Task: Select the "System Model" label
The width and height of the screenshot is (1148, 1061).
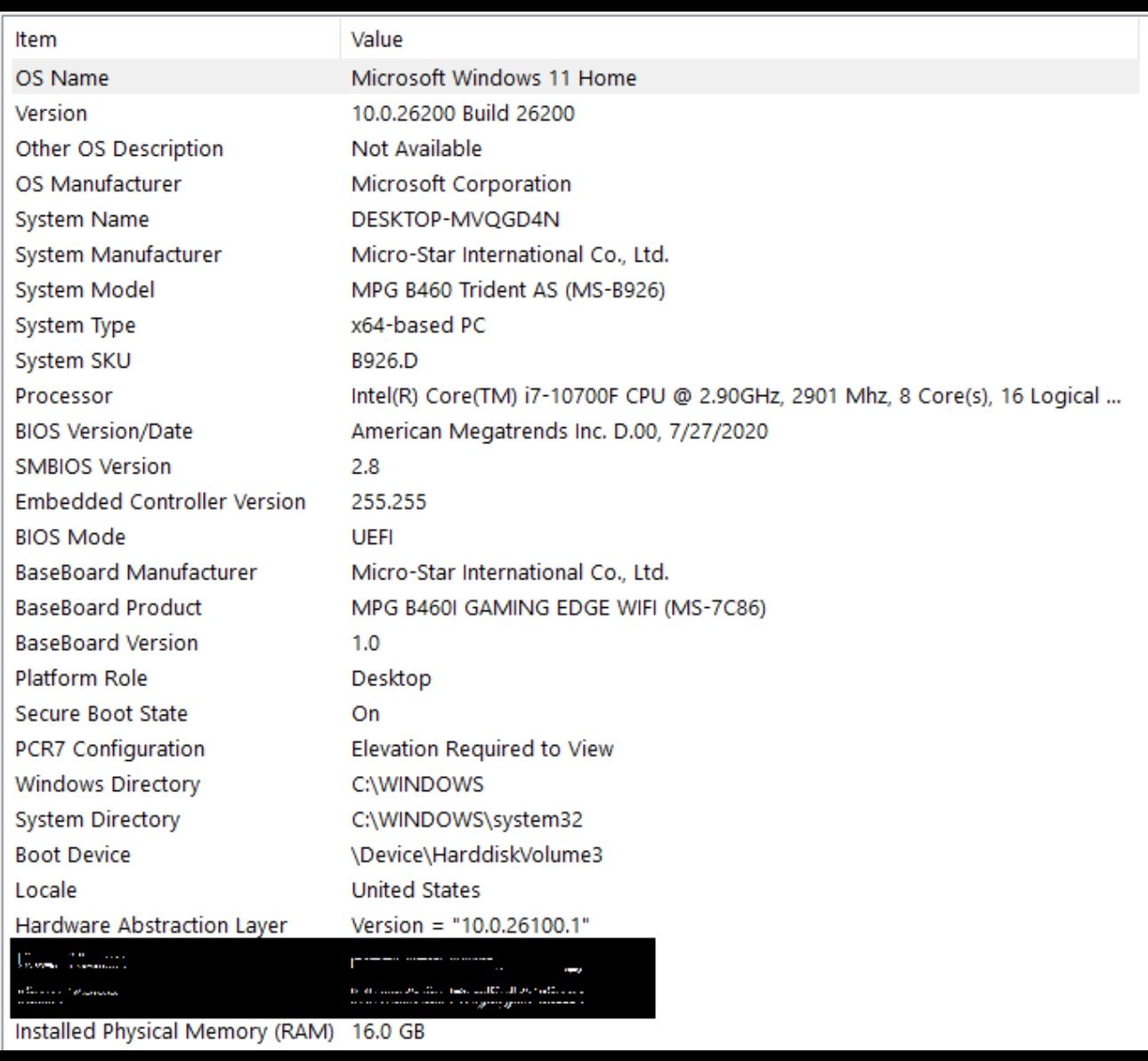Action: point(85,290)
